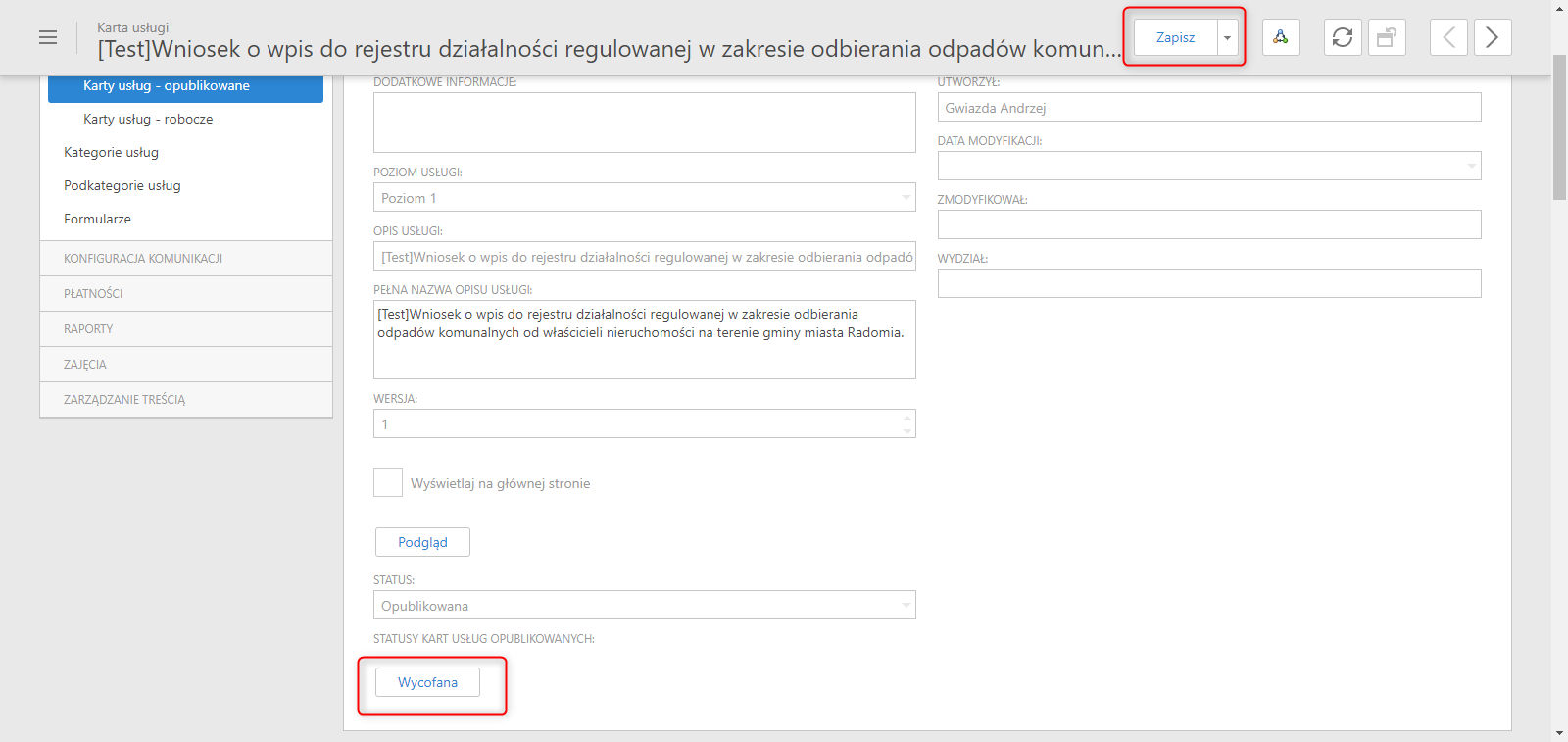This screenshot has width=1568, height=742.
Task: Click the Zapisz save button
Action: pos(1176,37)
